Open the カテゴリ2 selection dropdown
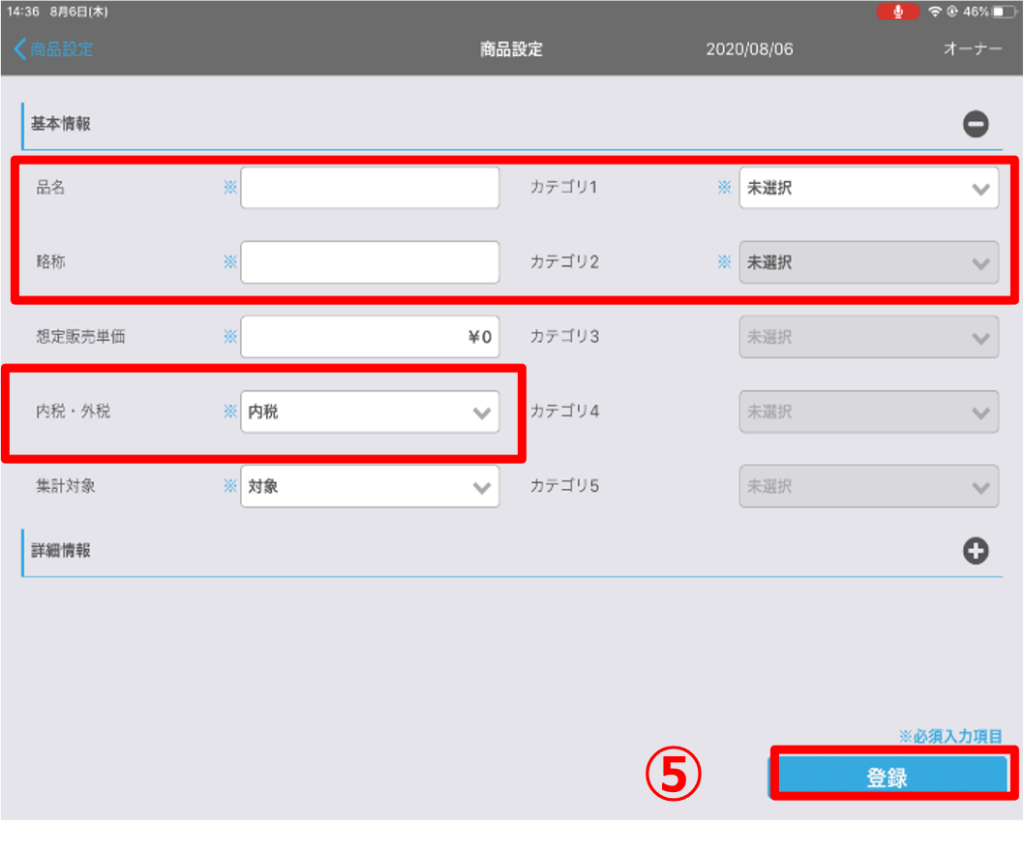The width and height of the screenshot is (1024, 856). [x=869, y=262]
